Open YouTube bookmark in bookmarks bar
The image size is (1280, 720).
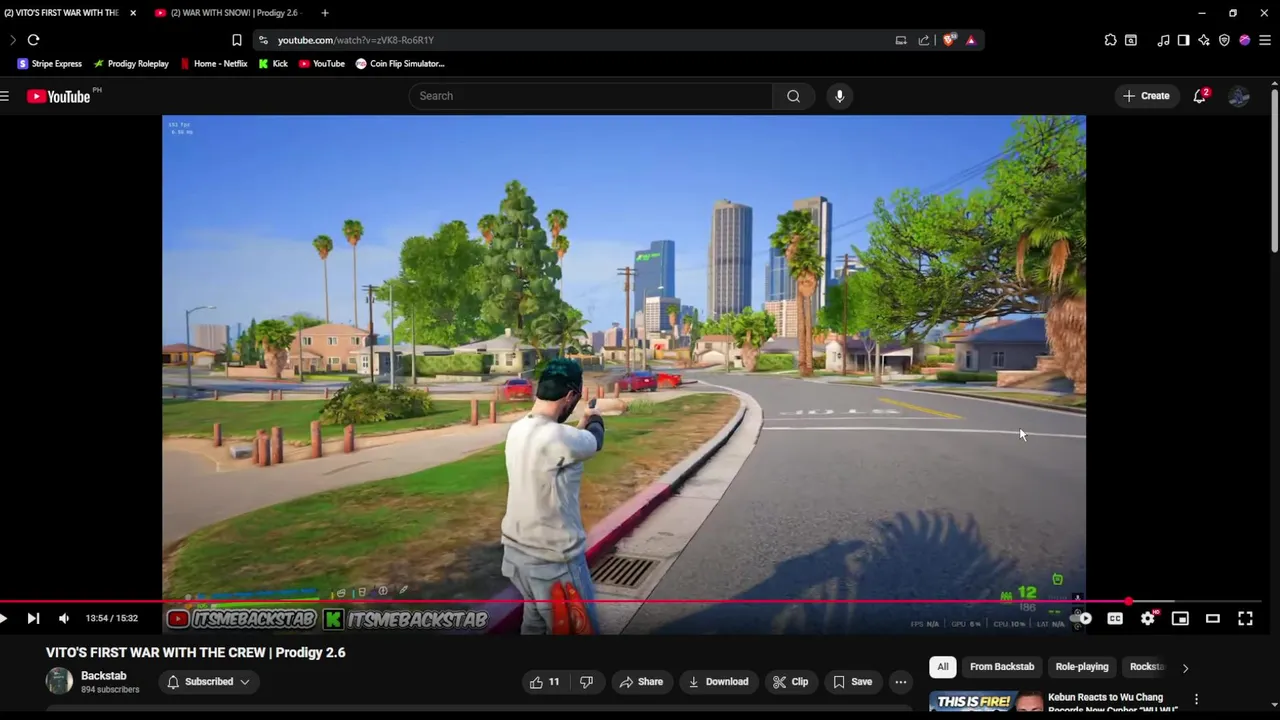[x=321, y=64]
